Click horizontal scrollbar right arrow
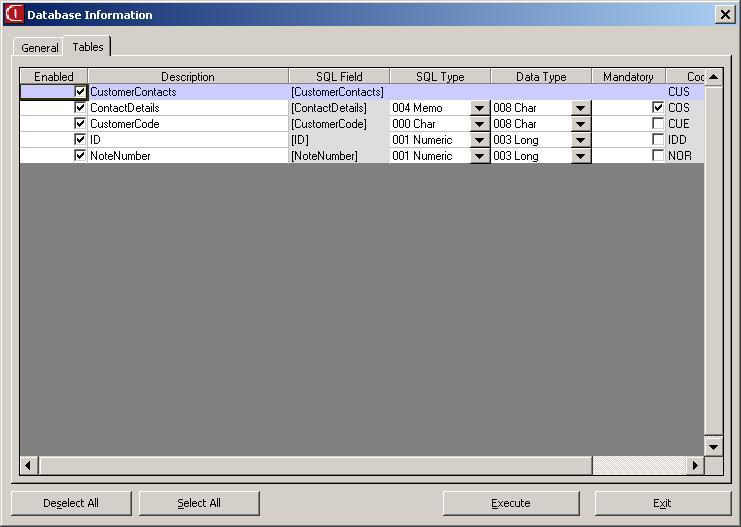The width and height of the screenshot is (741, 527). point(695,466)
